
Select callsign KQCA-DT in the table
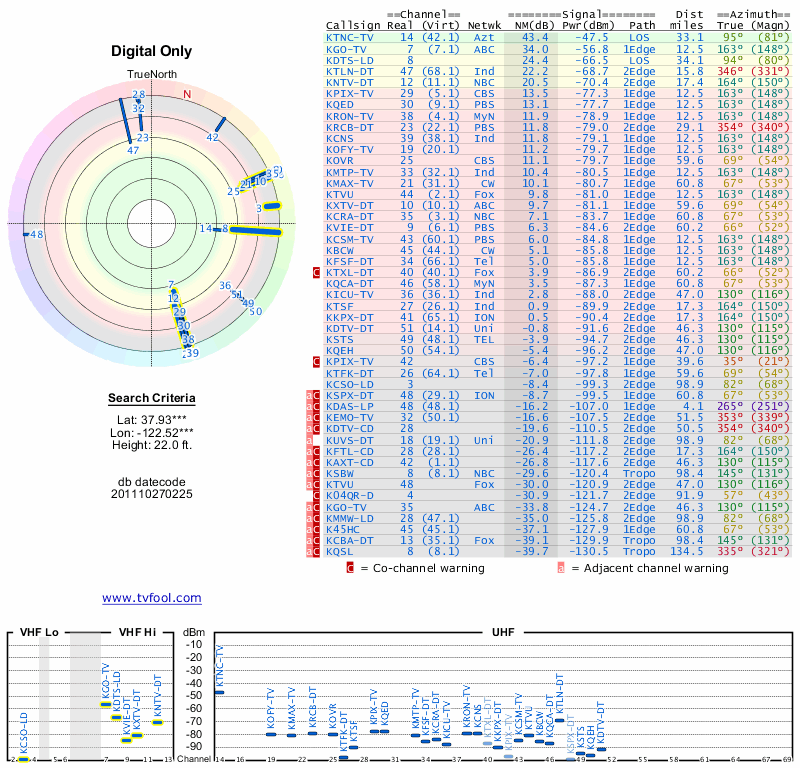(350, 284)
